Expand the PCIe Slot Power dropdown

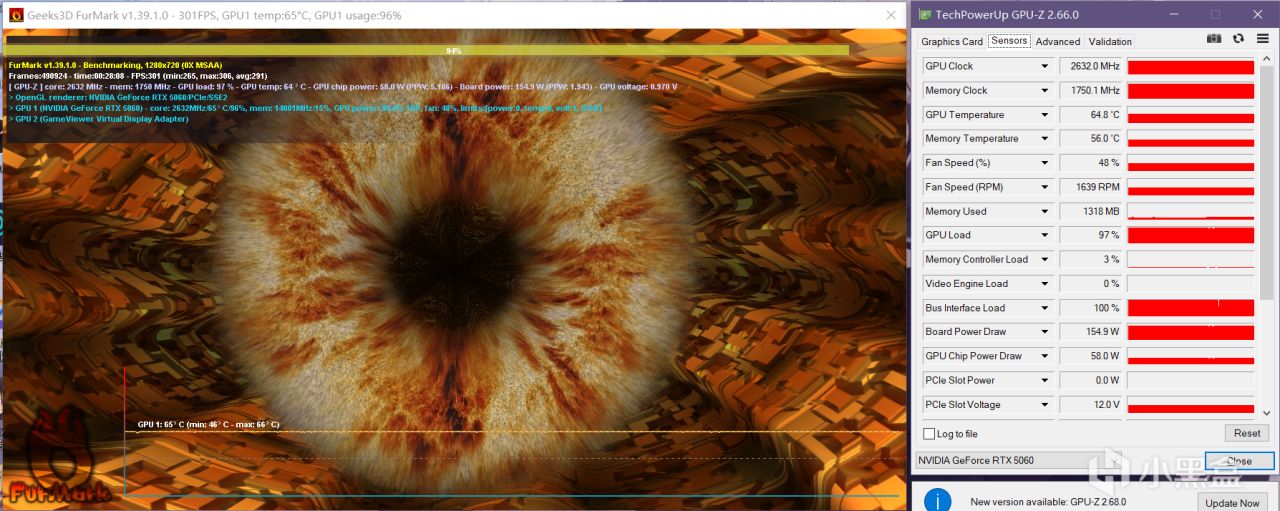(1045, 380)
